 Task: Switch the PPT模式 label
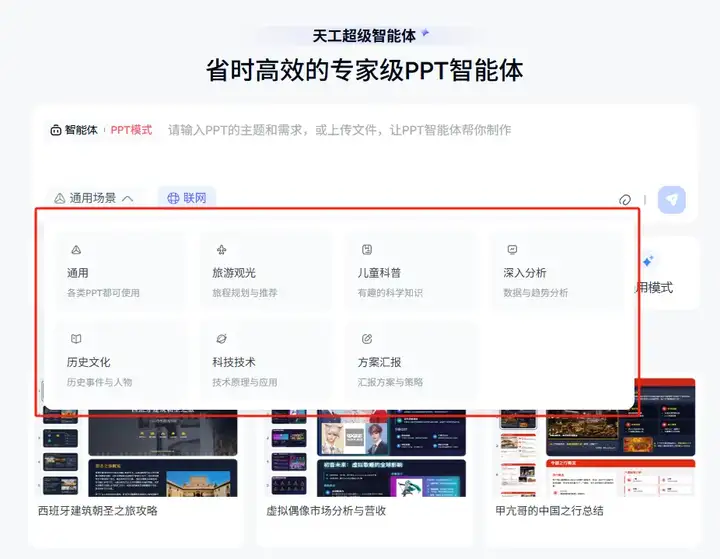pyautogui.click(x=131, y=130)
